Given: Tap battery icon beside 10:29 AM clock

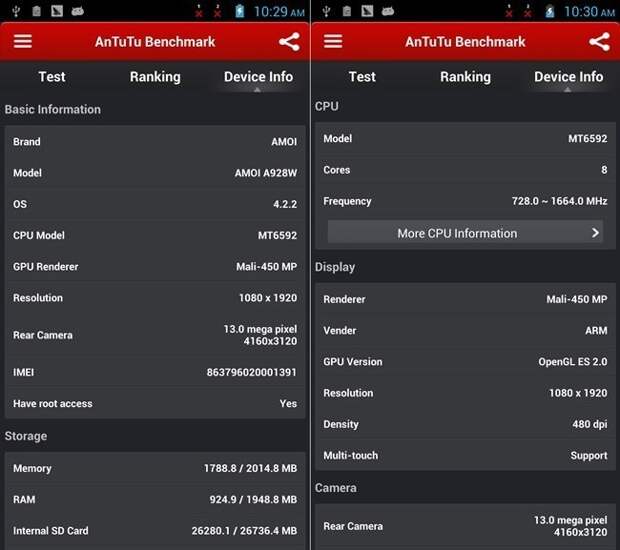Looking at the screenshot, I should tap(238, 12).
